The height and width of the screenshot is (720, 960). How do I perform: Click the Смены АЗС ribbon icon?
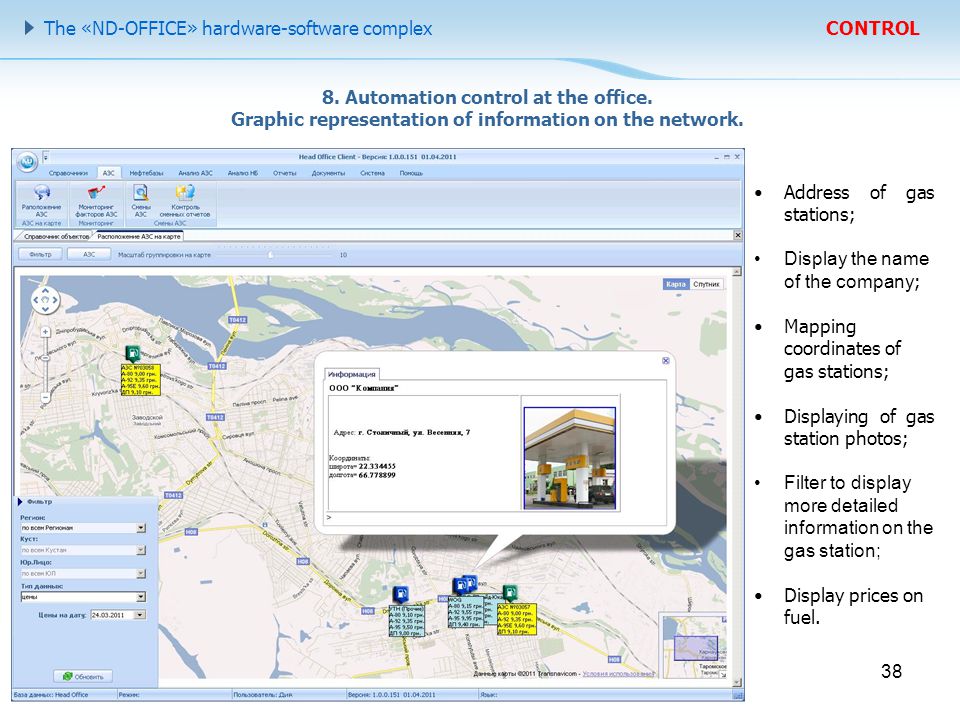tap(141, 203)
